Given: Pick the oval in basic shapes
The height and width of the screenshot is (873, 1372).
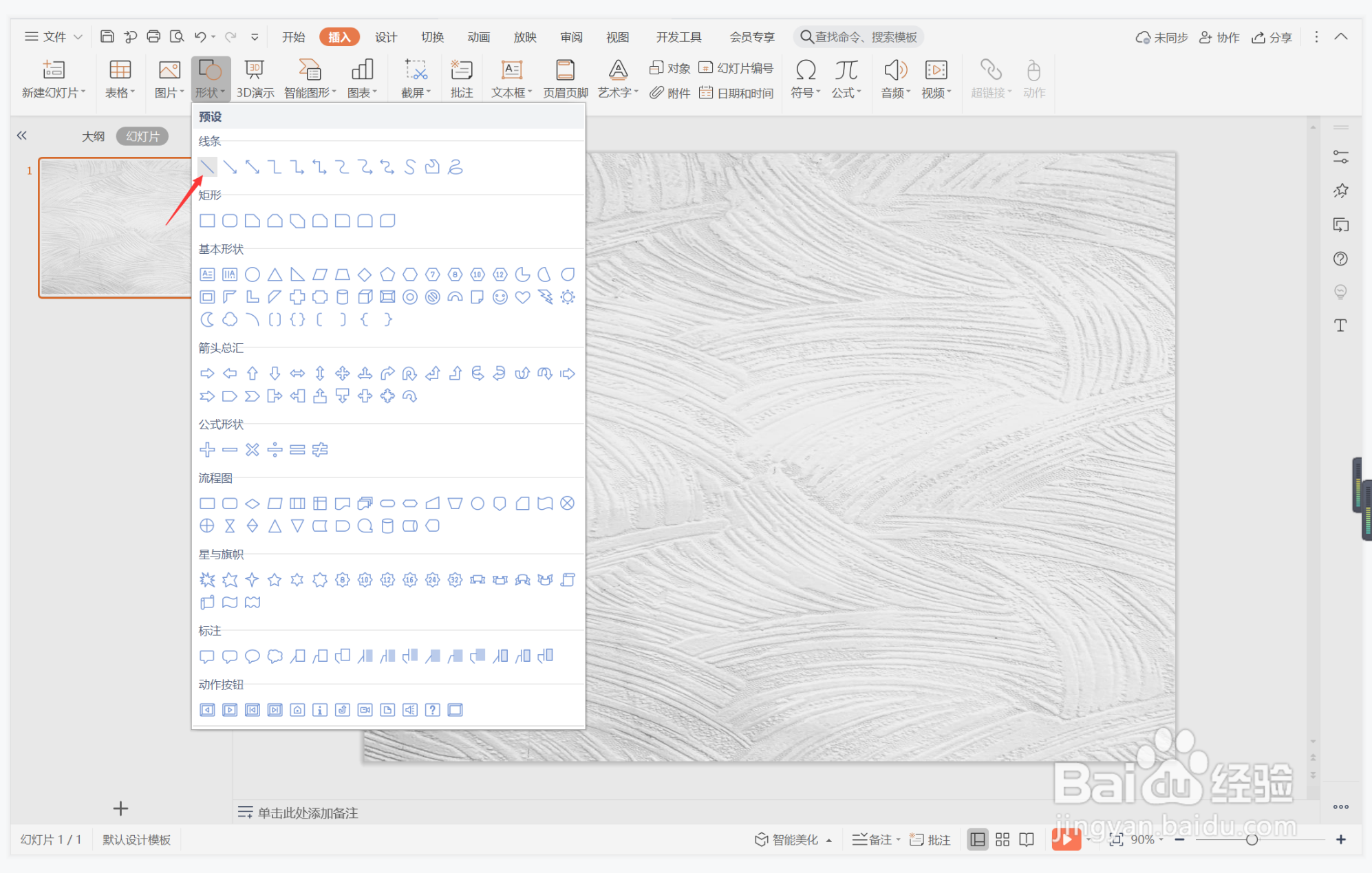Looking at the screenshot, I should [253, 274].
